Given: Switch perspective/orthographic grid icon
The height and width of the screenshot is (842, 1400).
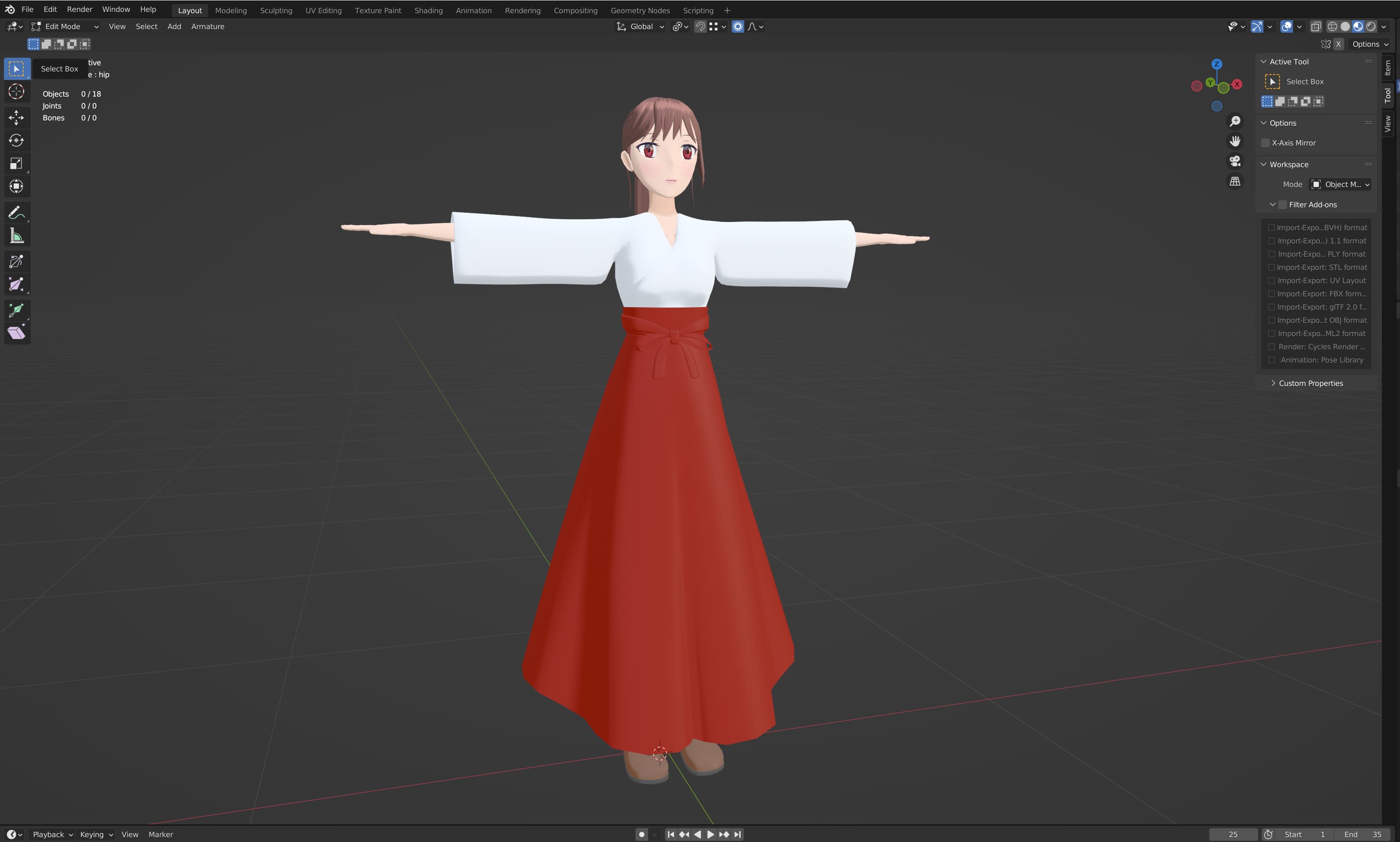Looking at the screenshot, I should pyautogui.click(x=1235, y=181).
